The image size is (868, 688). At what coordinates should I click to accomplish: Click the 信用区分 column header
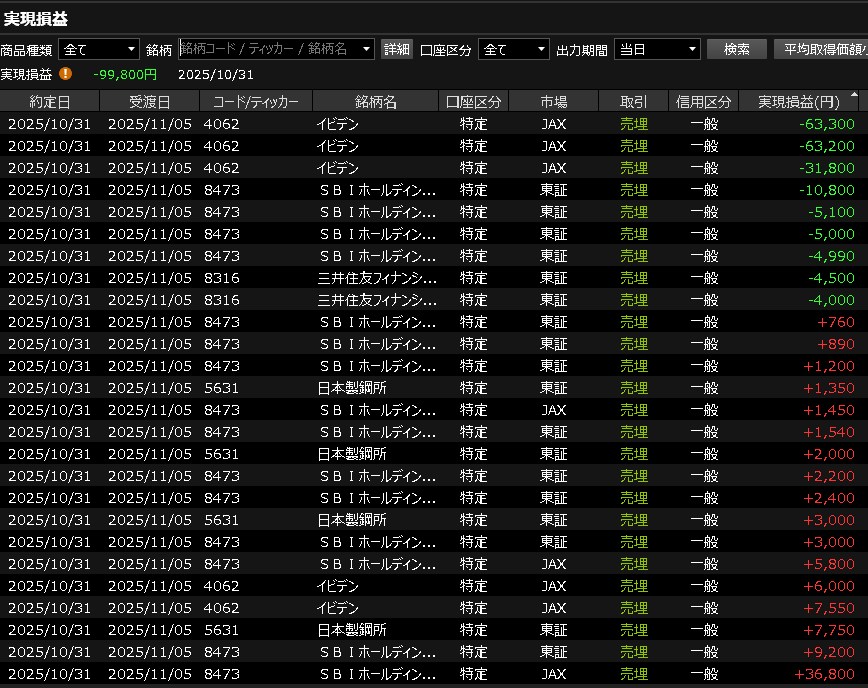pyautogui.click(x=703, y=102)
